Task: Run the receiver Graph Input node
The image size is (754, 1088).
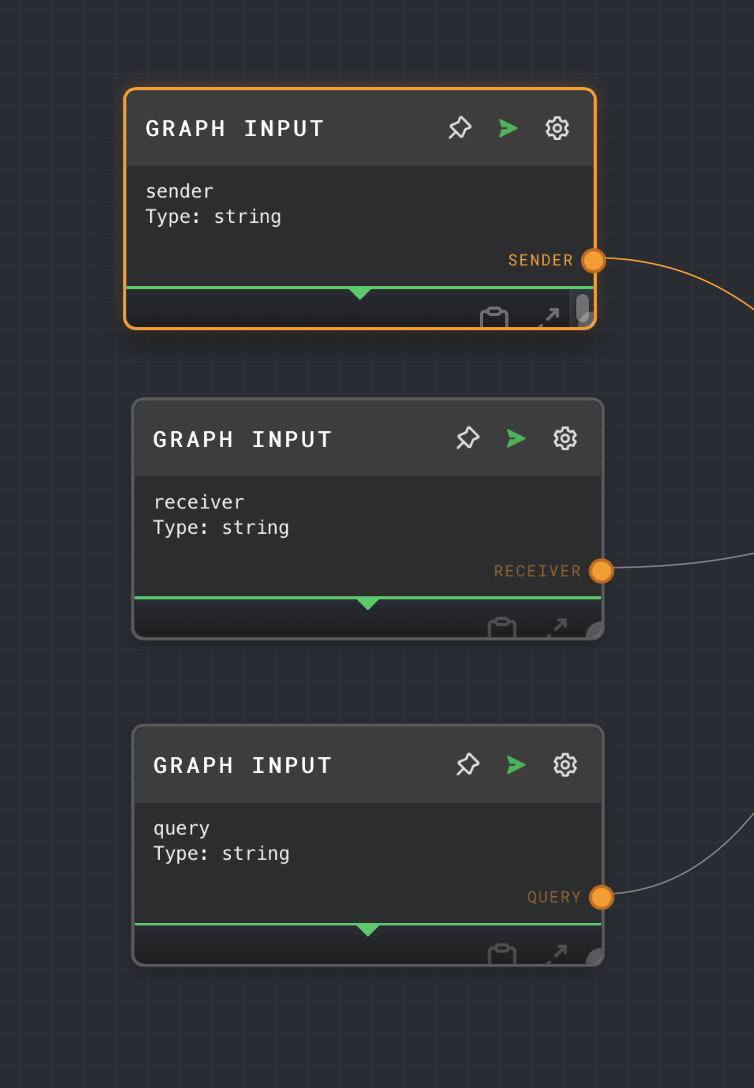Action: (516, 439)
